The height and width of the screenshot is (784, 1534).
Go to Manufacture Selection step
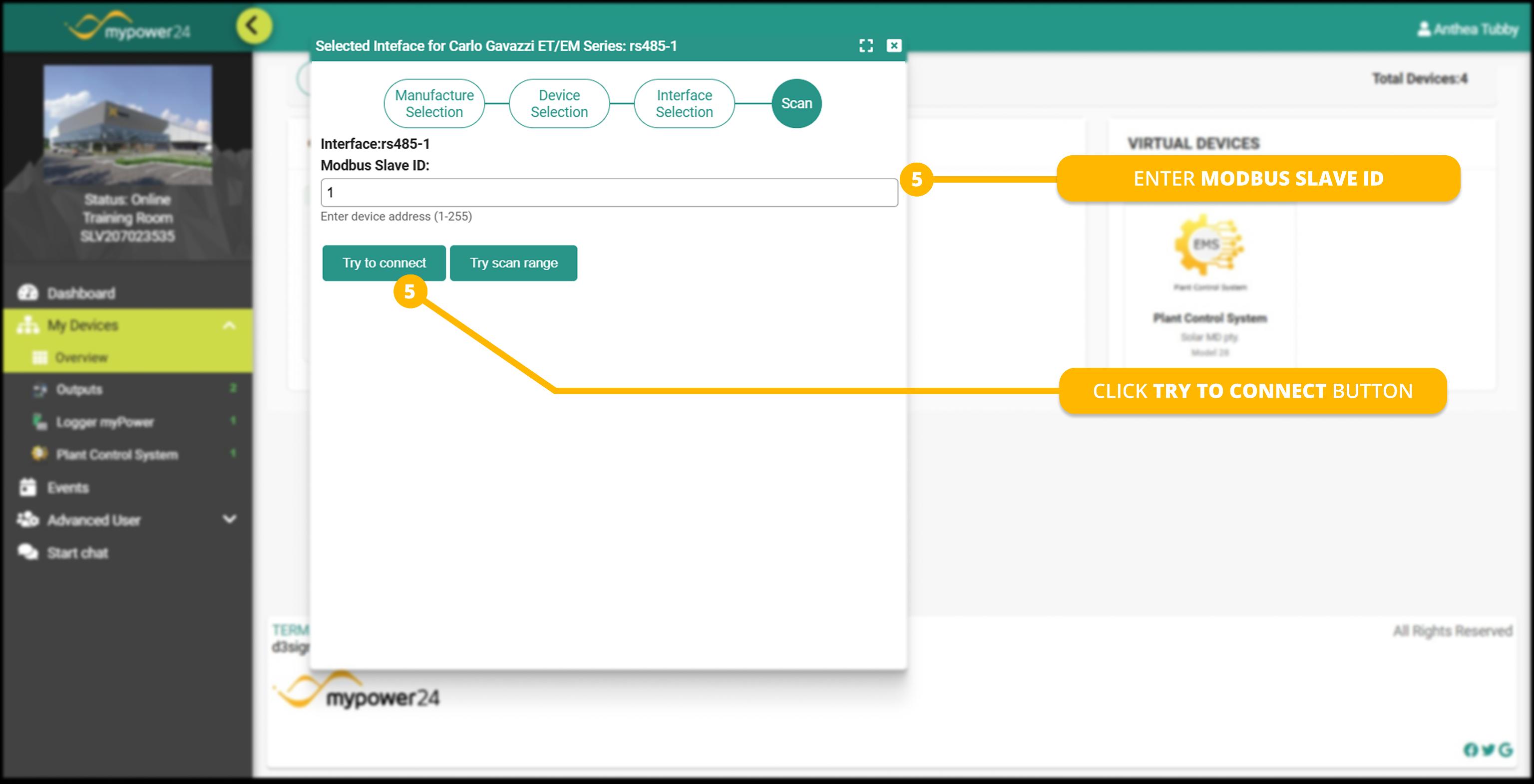(434, 104)
